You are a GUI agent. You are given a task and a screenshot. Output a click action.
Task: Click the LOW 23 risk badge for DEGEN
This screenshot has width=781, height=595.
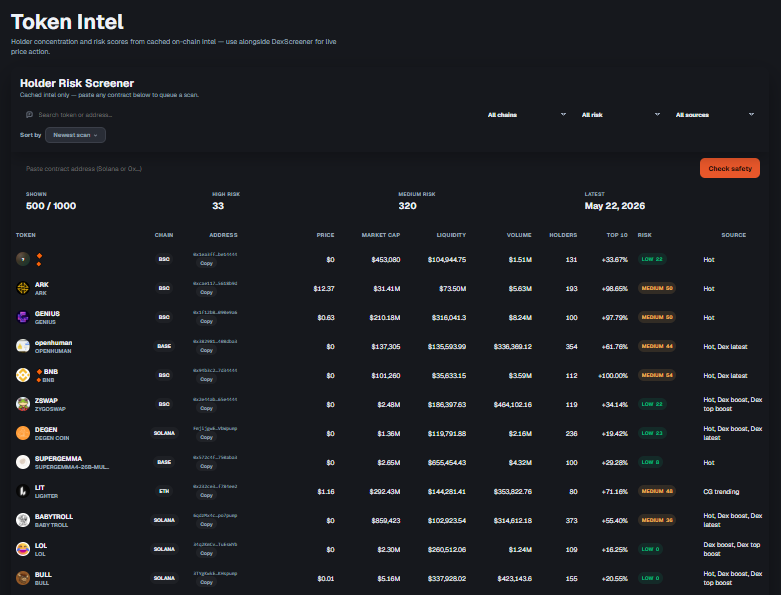pos(652,433)
